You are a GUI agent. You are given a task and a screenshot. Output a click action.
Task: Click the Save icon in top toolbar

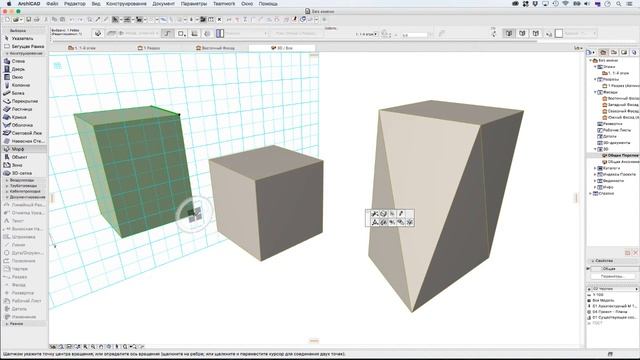[29, 20]
